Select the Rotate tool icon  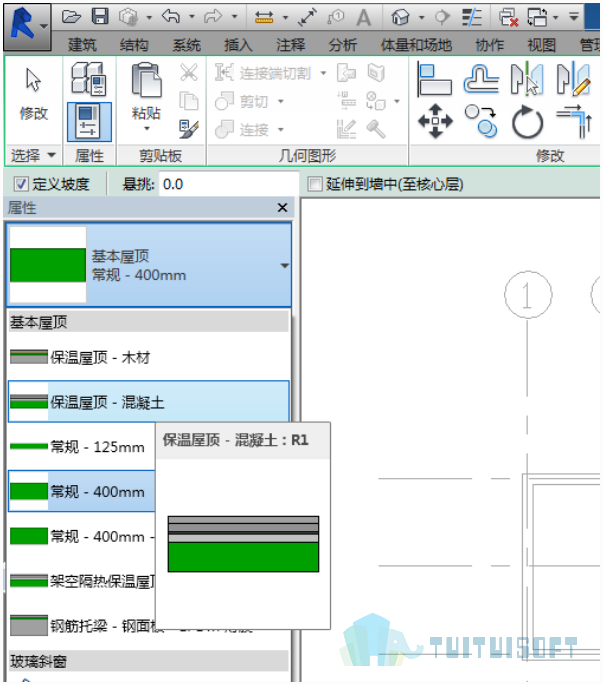[x=527, y=122]
